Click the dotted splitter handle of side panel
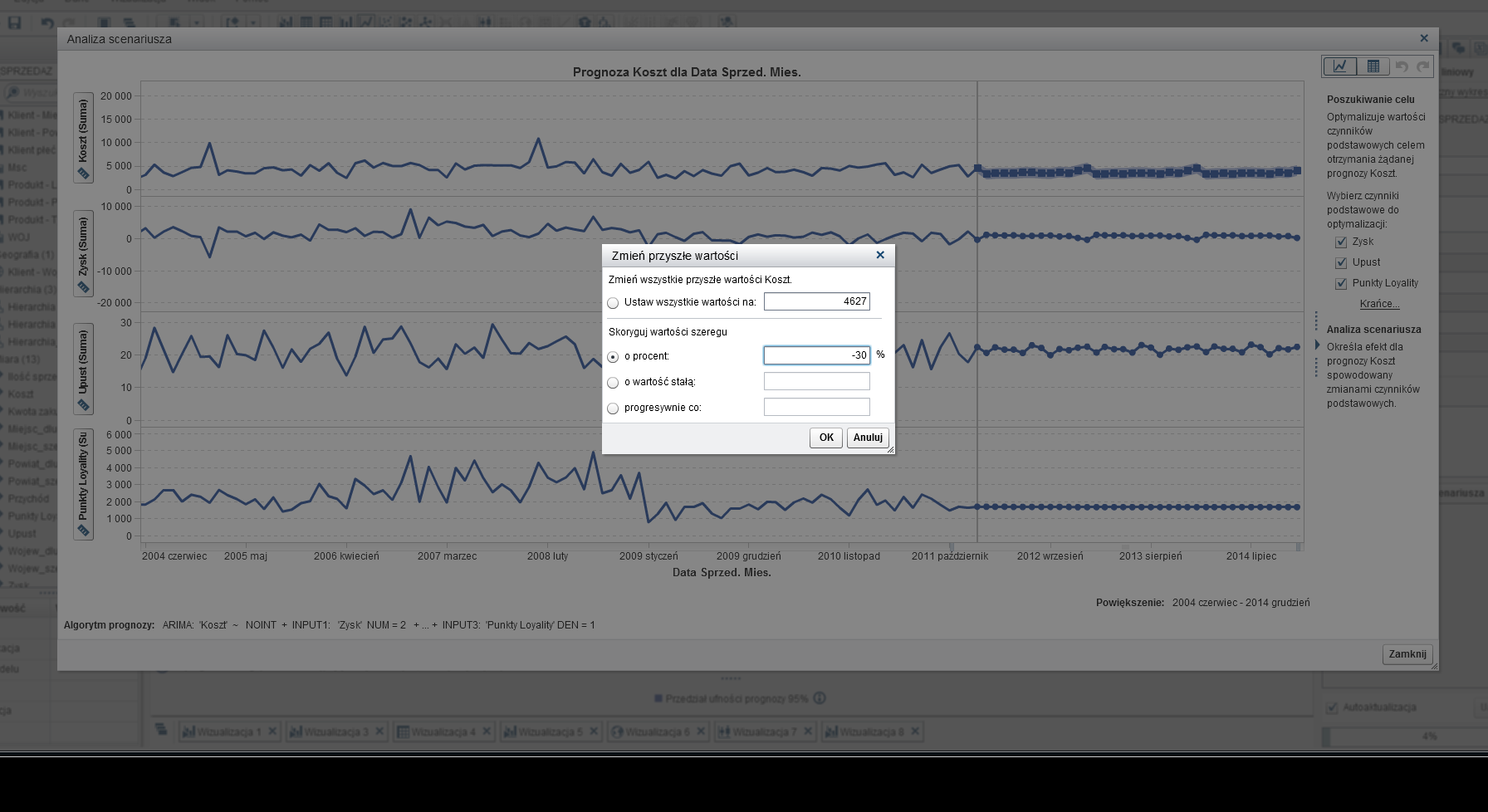This screenshot has height=812, width=1488. pyautogui.click(x=1316, y=345)
